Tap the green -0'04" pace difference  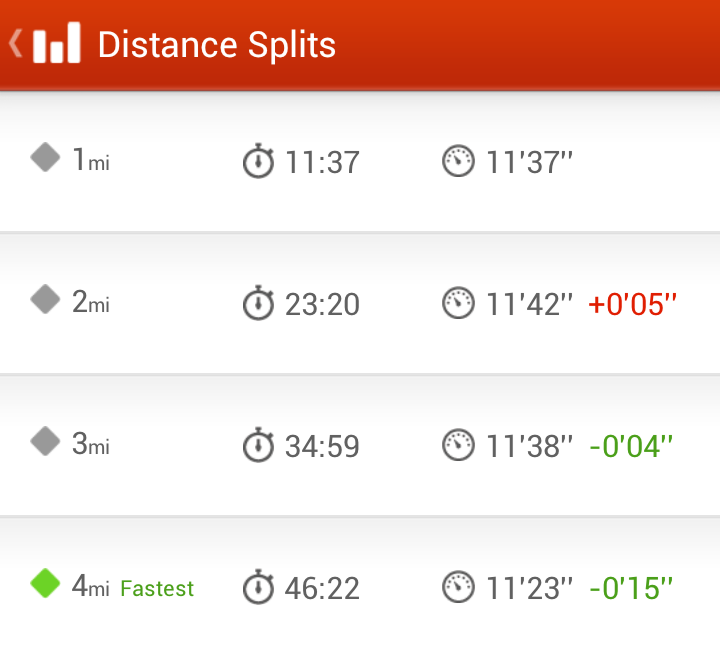pyautogui.click(x=631, y=446)
